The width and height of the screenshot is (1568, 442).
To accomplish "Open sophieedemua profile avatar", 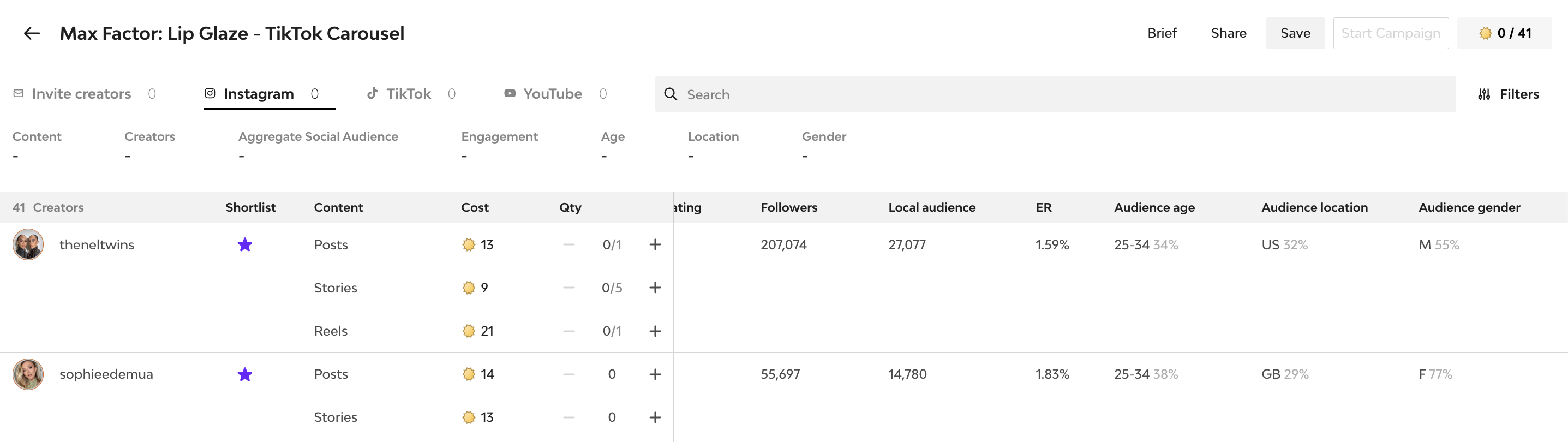I will coord(28,374).
